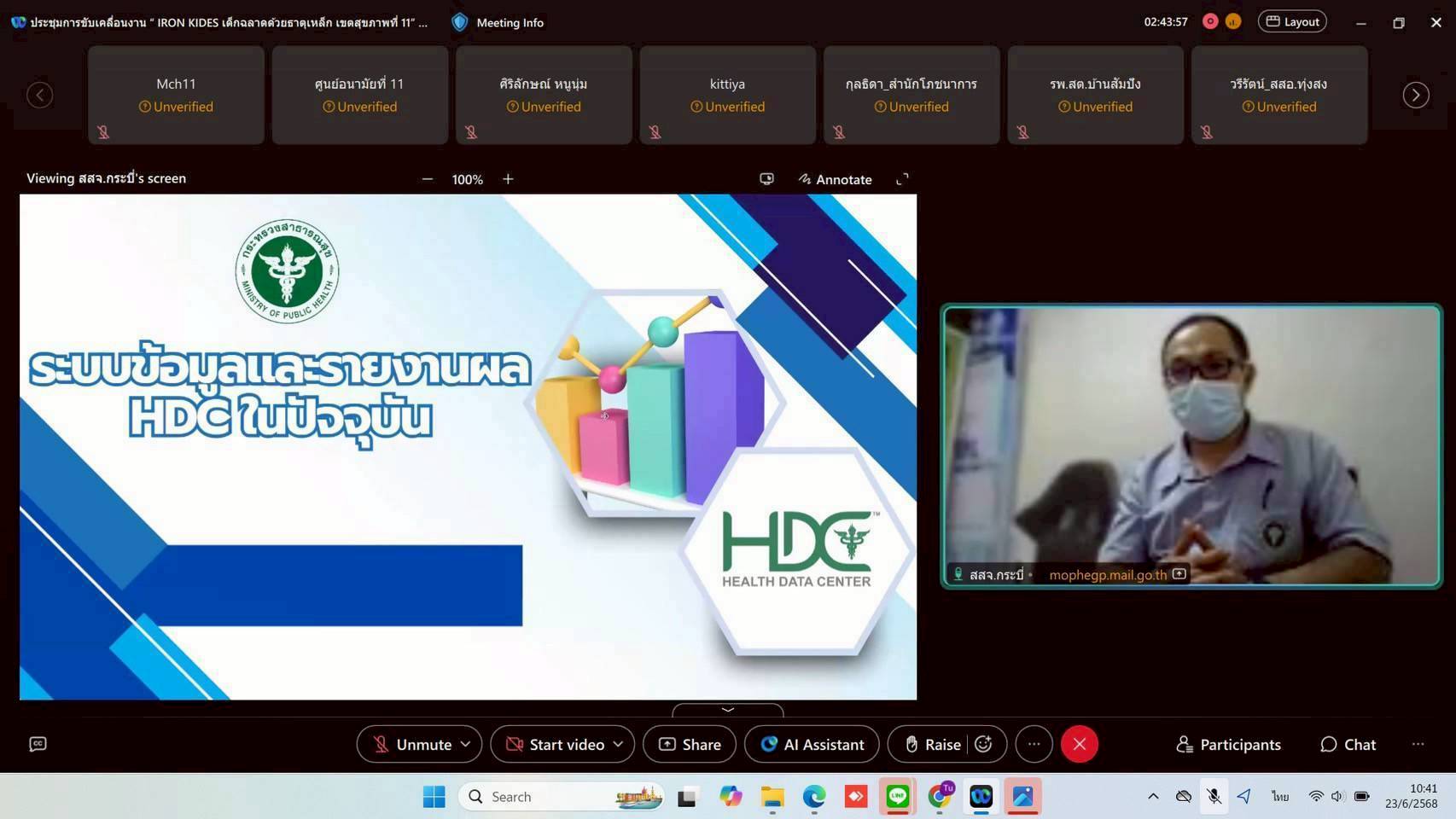This screenshot has height=819, width=1456.
Task: Open the Participants panel
Action: pos(1228,744)
